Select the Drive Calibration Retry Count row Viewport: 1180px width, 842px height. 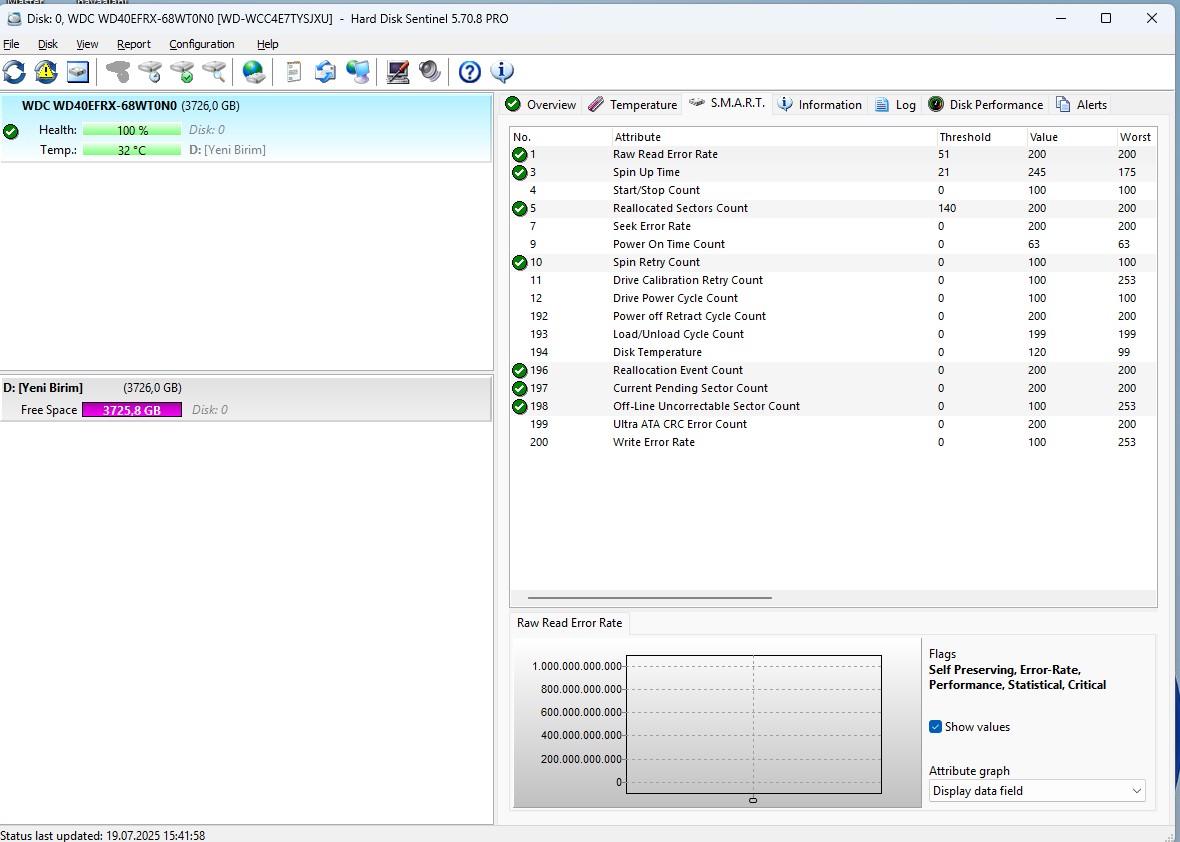(x=833, y=281)
